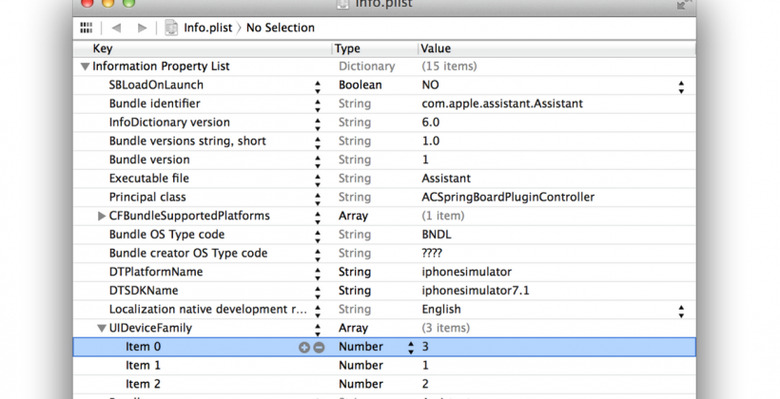Click the iphonesimulator7.1 value

pos(476,291)
